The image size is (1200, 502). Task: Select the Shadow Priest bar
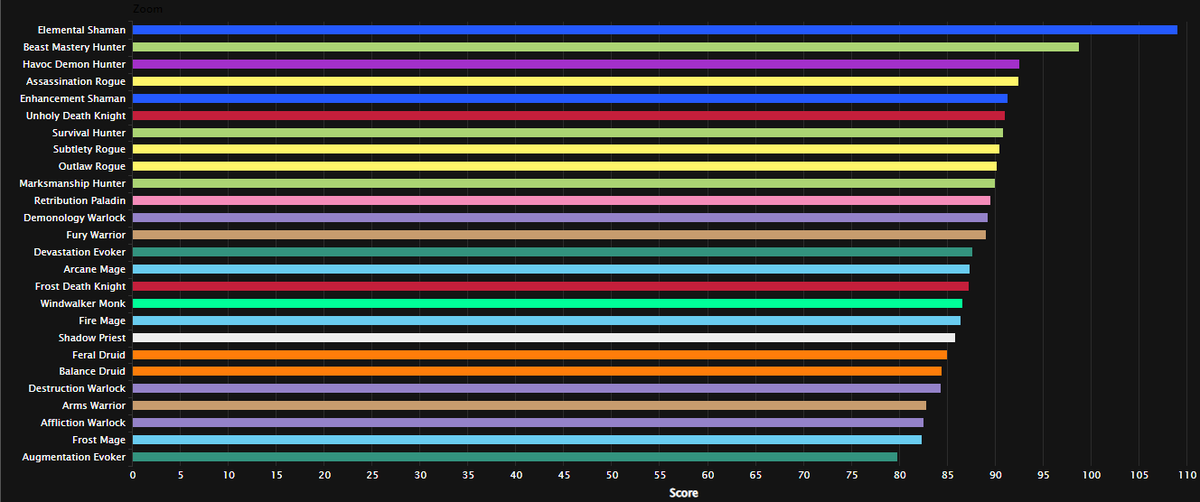[x=544, y=338]
